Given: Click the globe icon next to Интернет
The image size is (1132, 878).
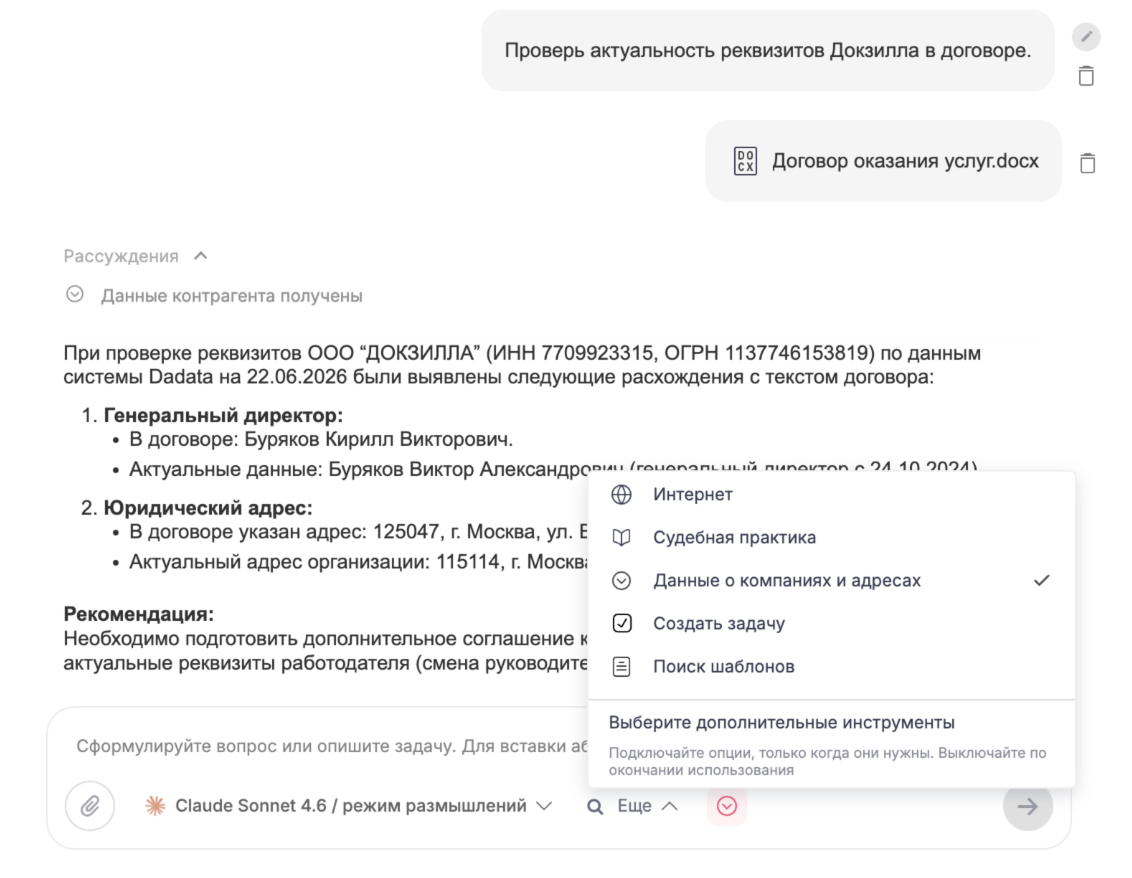Looking at the screenshot, I should (622, 495).
